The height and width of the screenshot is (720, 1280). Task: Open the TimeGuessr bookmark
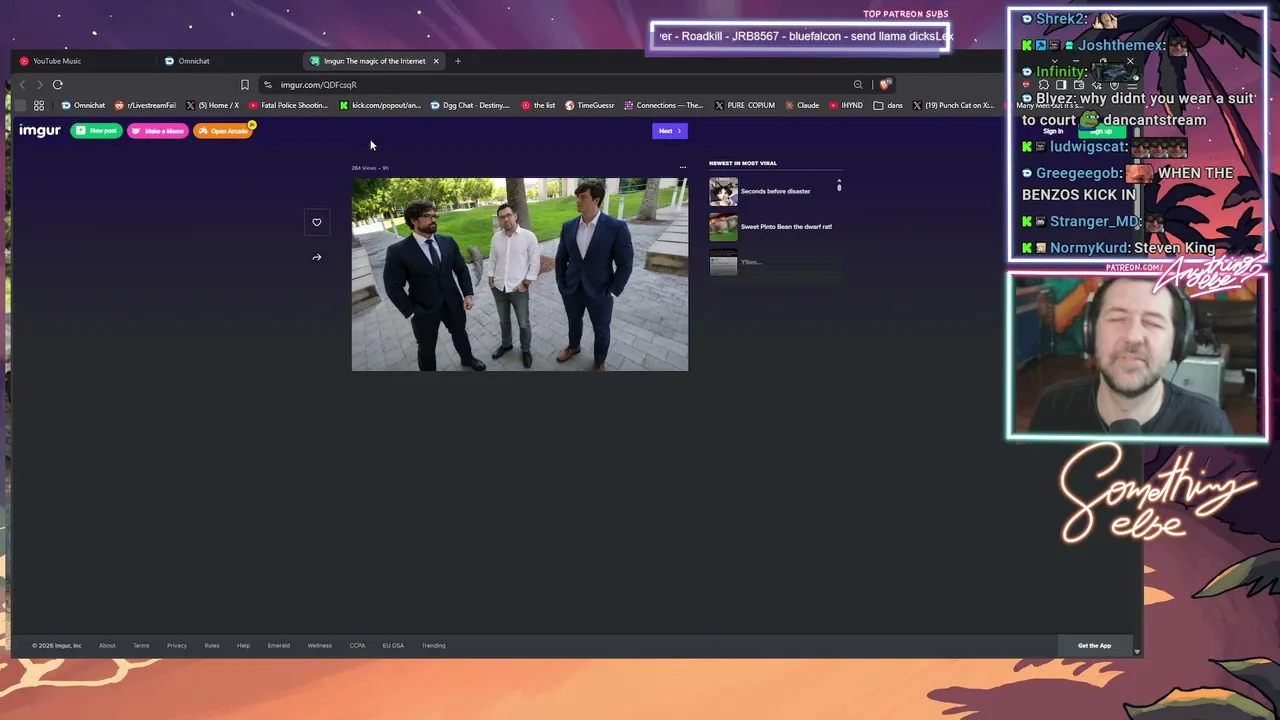(x=589, y=105)
